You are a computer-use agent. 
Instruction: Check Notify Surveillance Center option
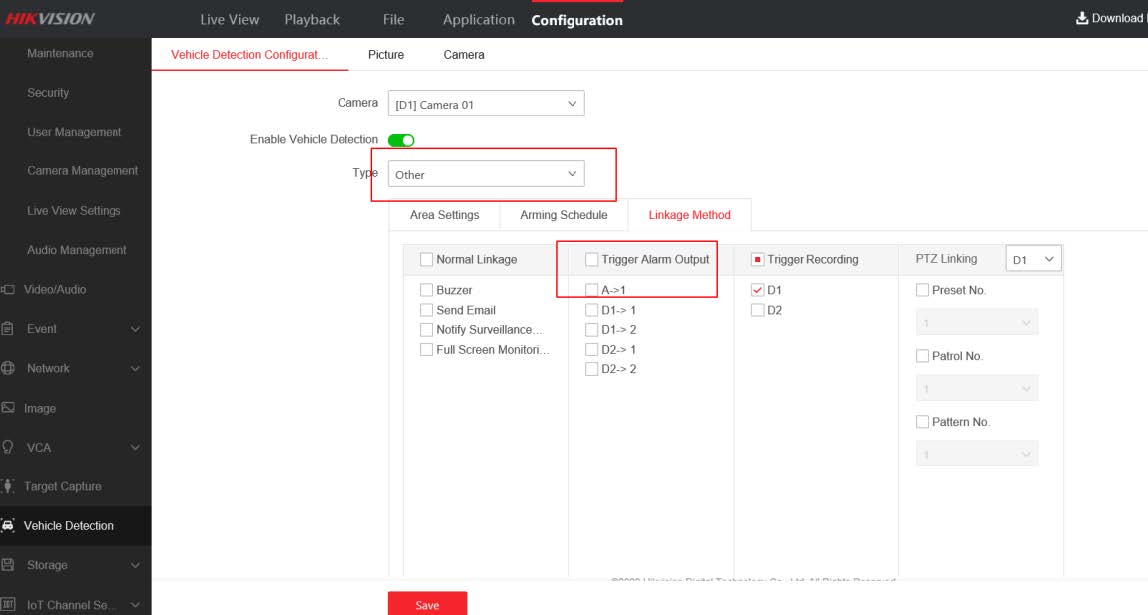tap(426, 329)
